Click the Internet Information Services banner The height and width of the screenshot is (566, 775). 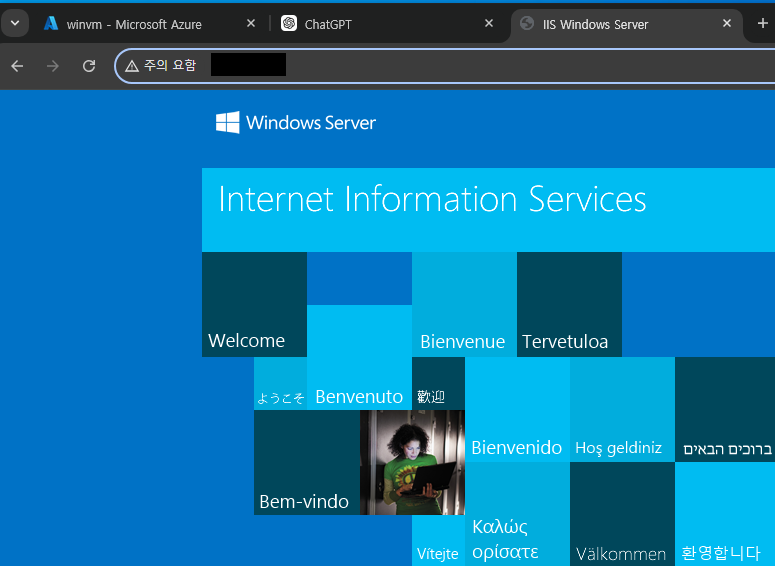(488, 210)
